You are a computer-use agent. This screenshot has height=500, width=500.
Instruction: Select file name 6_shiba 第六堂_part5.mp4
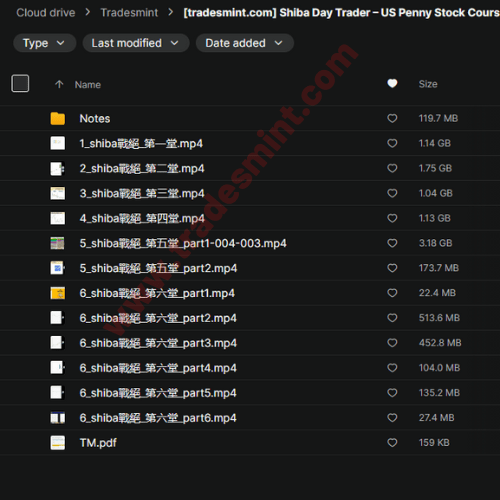pos(158,393)
